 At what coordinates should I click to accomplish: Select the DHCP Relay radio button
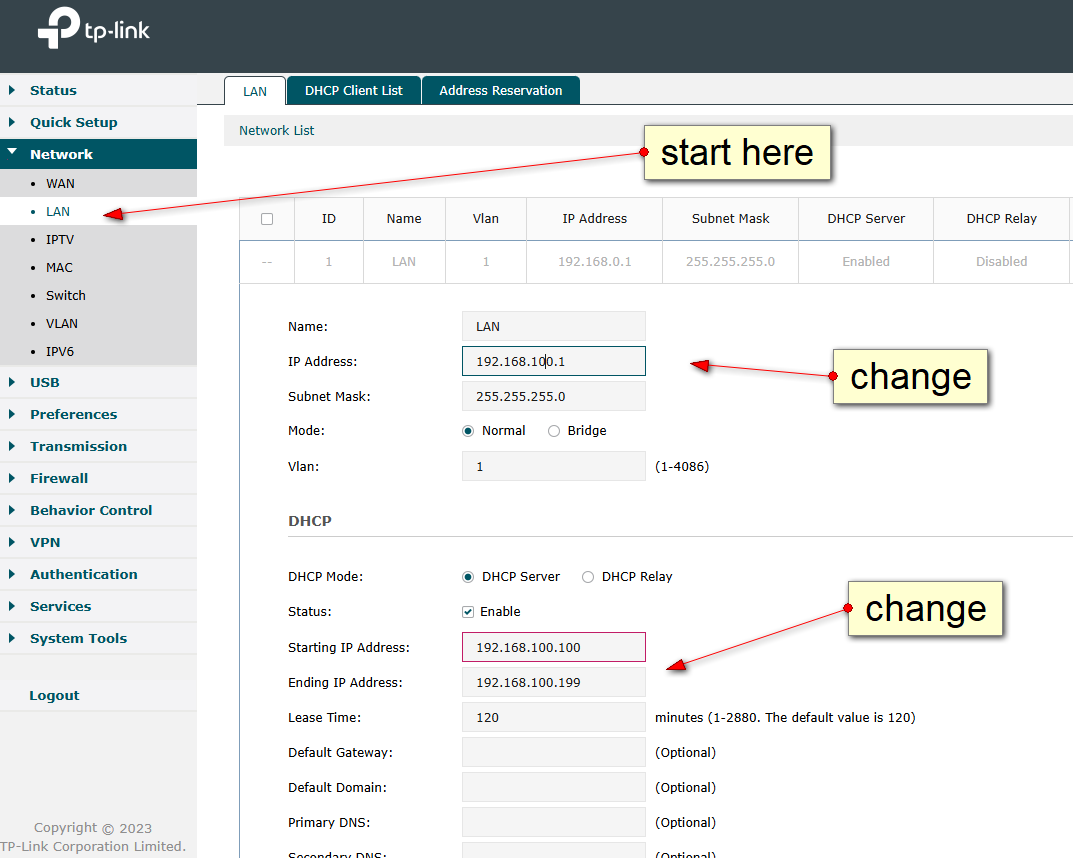click(588, 577)
